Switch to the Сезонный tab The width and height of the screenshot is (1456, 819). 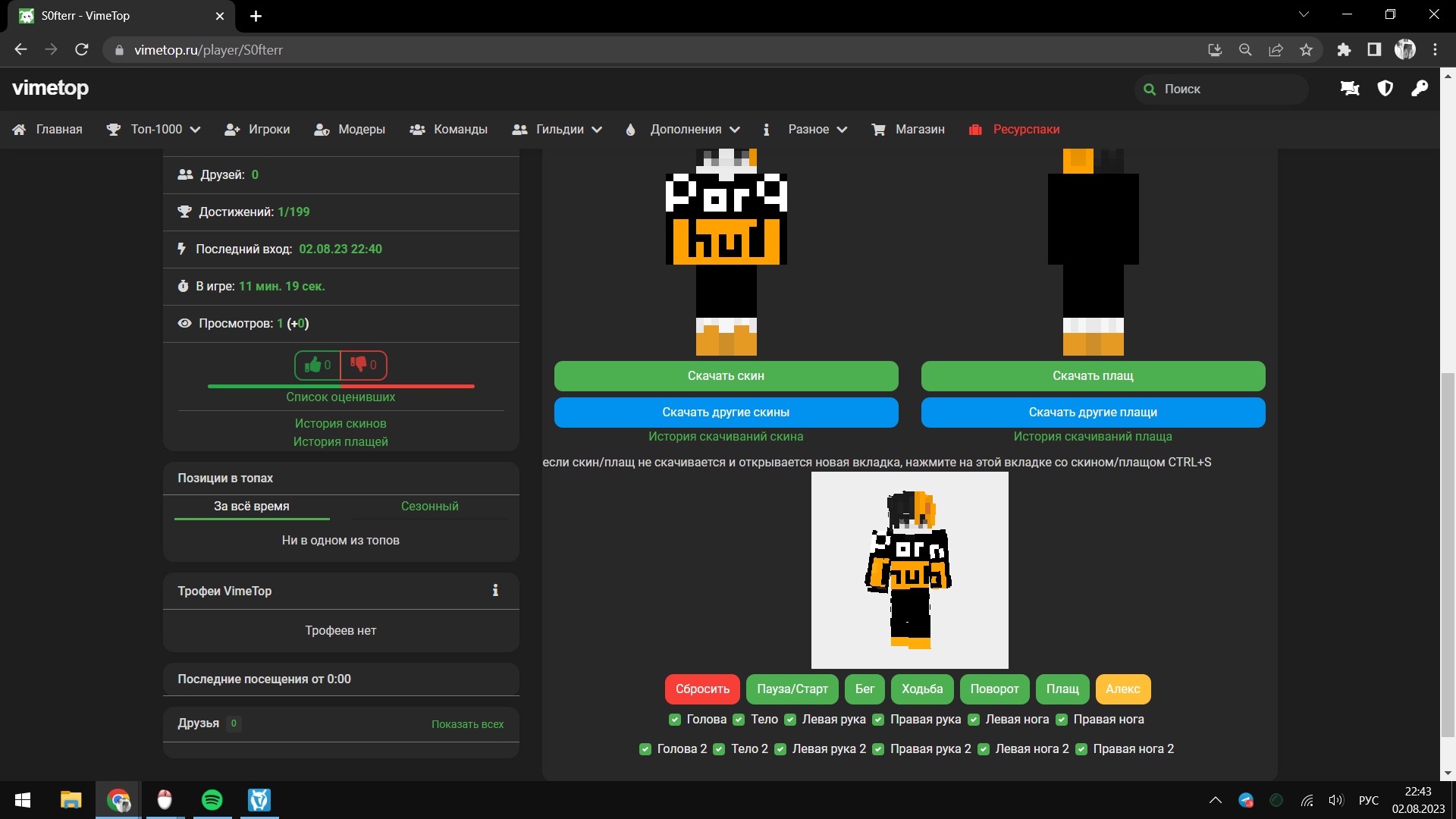pyautogui.click(x=429, y=507)
